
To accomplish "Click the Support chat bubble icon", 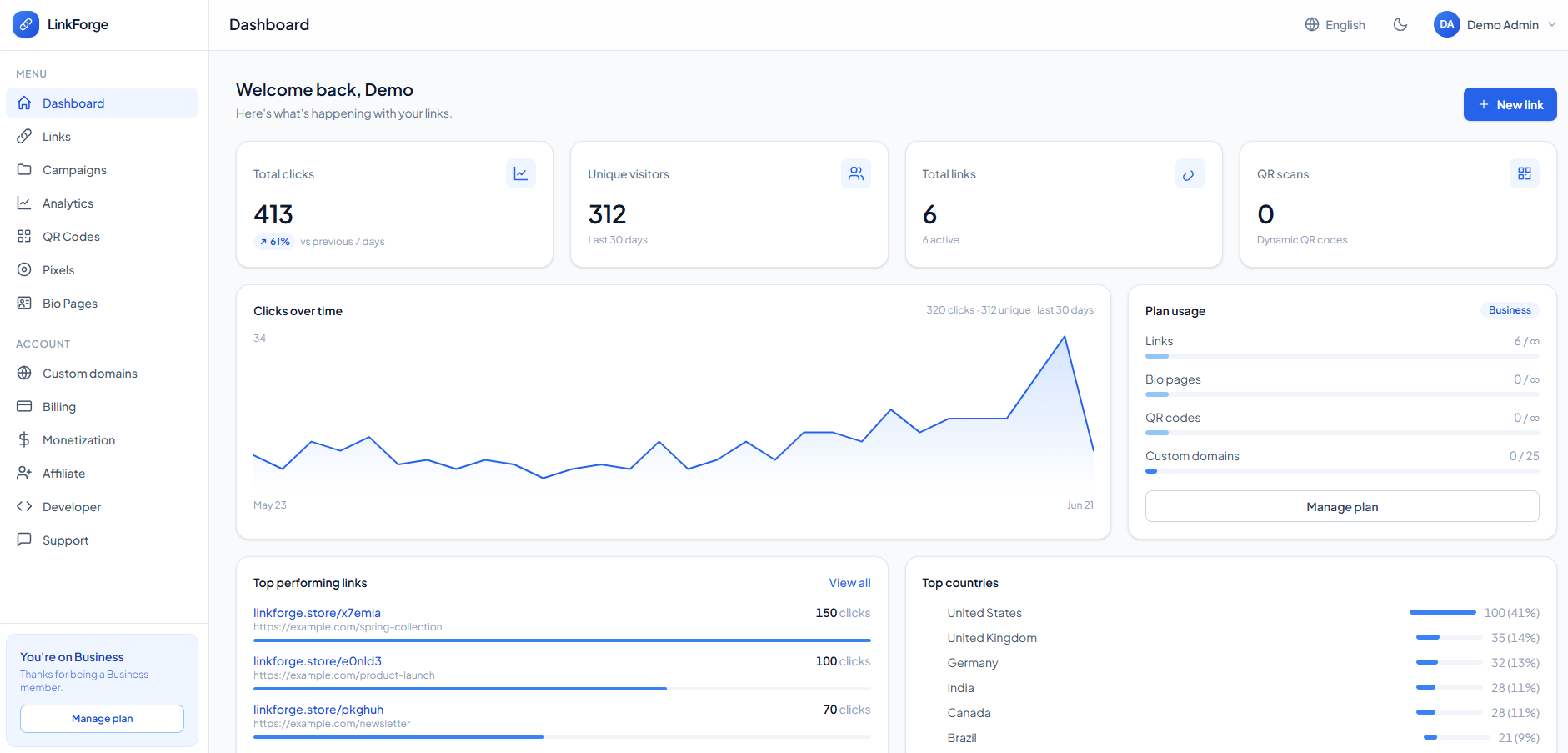I will pos(24,540).
